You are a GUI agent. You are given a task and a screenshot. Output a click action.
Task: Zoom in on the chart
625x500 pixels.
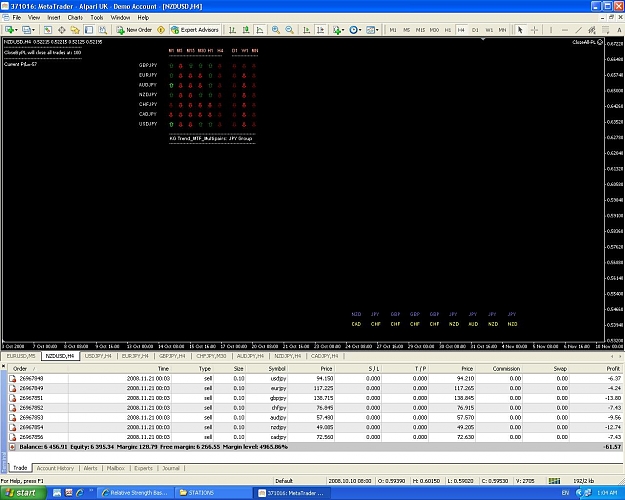(275, 30)
